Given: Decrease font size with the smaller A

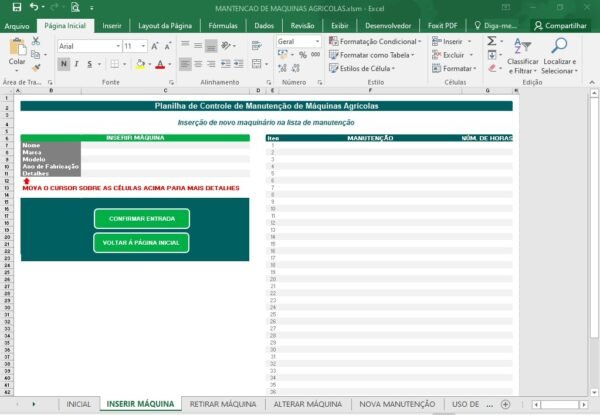Looking at the screenshot, I should 168,46.
